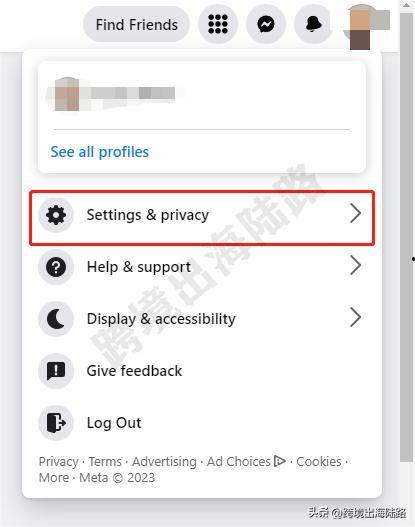Expand Display & accessibility chevron
Viewport: 415px width, 527px height.
click(355, 317)
